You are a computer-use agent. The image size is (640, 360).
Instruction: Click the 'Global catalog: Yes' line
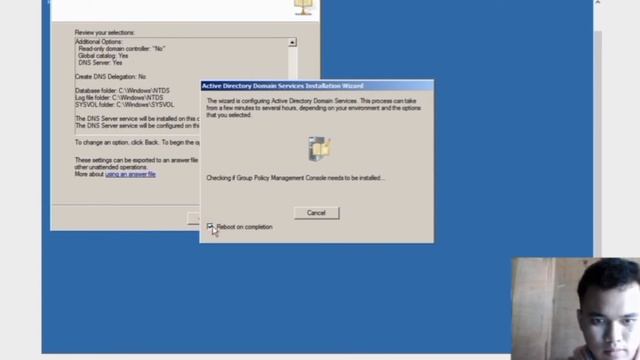coord(103,56)
